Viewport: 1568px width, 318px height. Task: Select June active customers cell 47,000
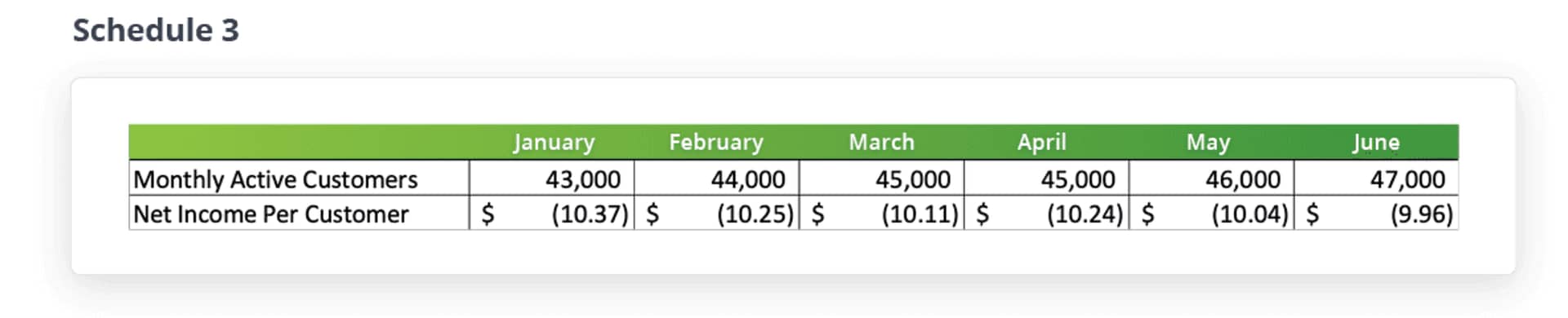pyautogui.click(x=1376, y=178)
